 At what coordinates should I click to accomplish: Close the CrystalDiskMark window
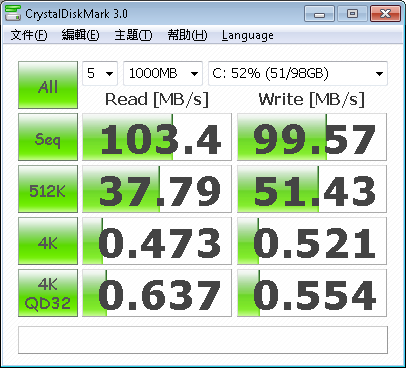click(385, 14)
